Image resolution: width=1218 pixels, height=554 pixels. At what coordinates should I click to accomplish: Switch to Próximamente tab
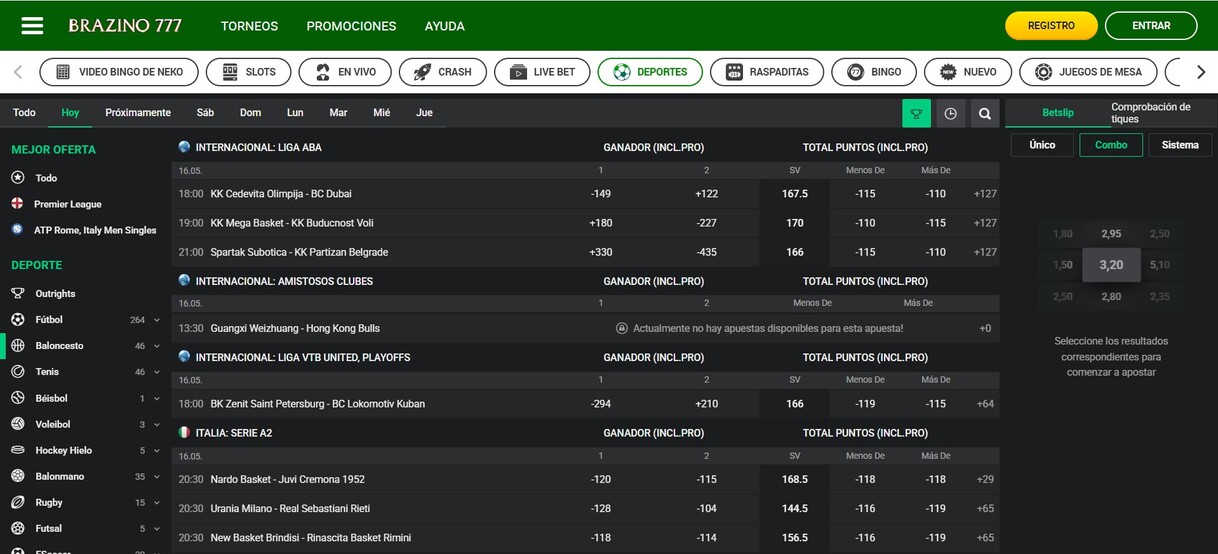coord(138,113)
